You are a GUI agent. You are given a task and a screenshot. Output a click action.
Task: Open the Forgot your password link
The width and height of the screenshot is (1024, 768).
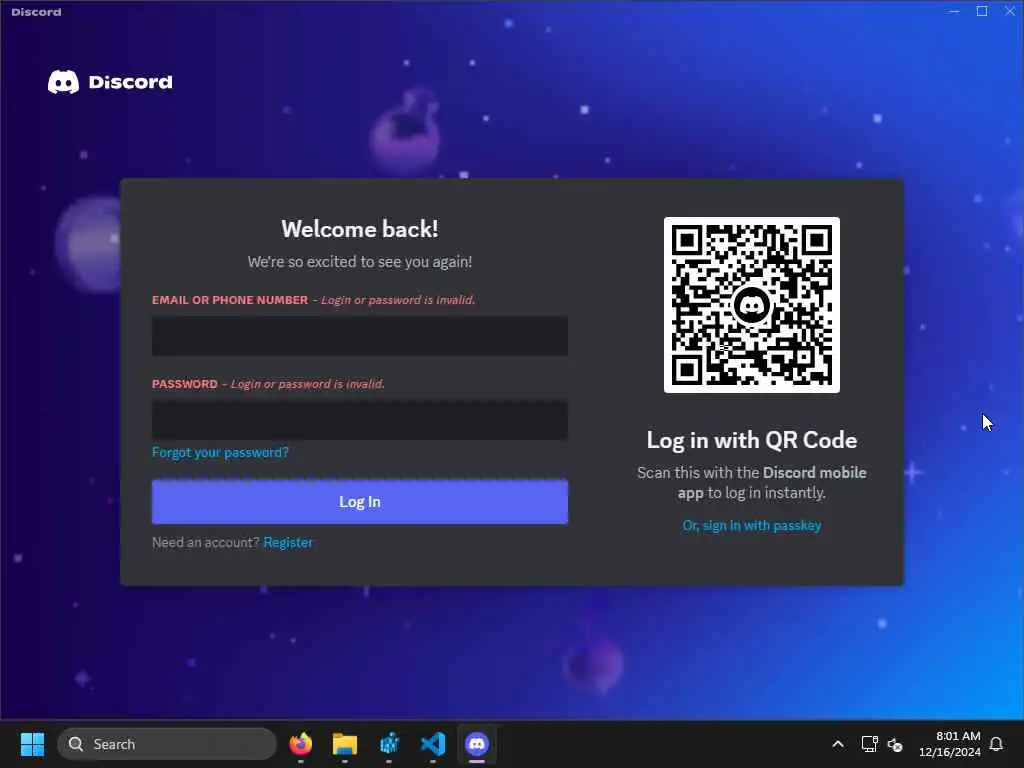[220, 452]
